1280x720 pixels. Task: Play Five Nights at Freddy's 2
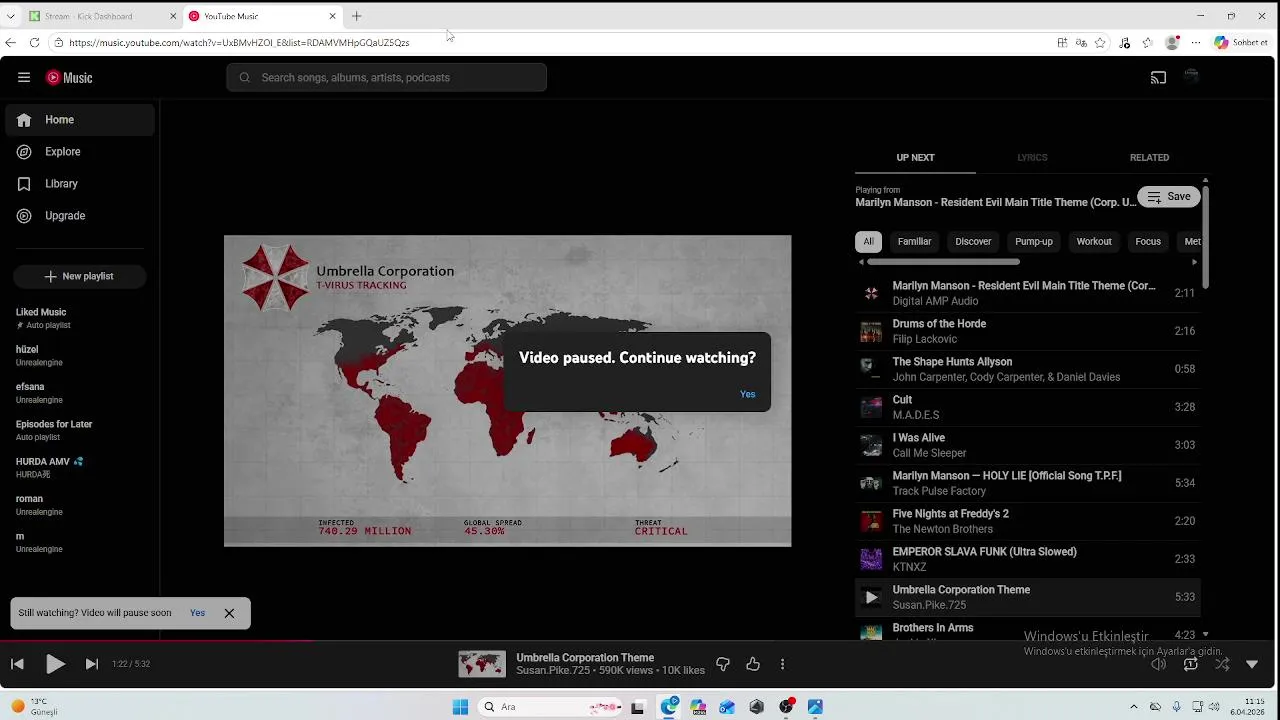[x=1028, y=521]
